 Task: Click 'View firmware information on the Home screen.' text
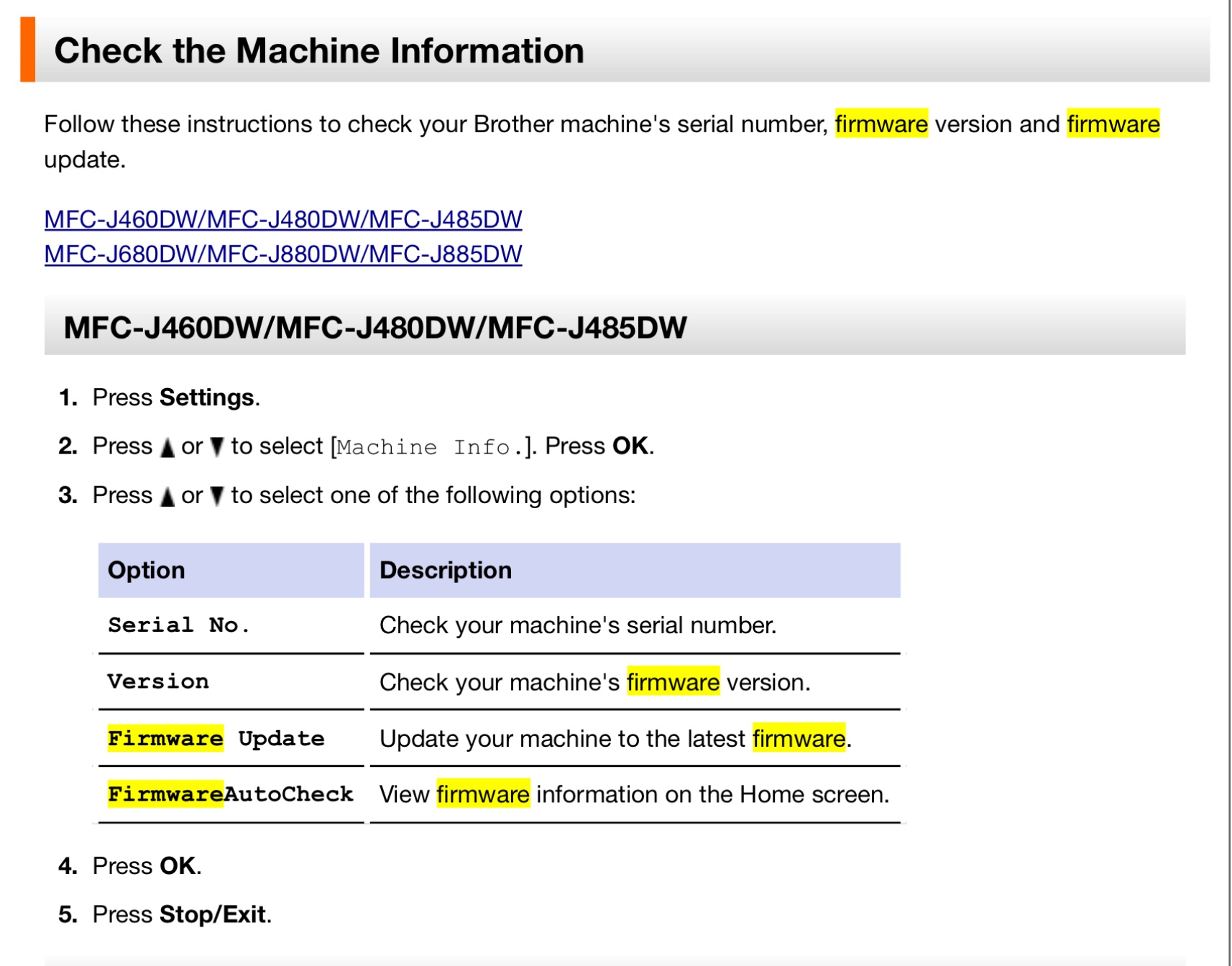pyautogui.click(x=634, y=794)
